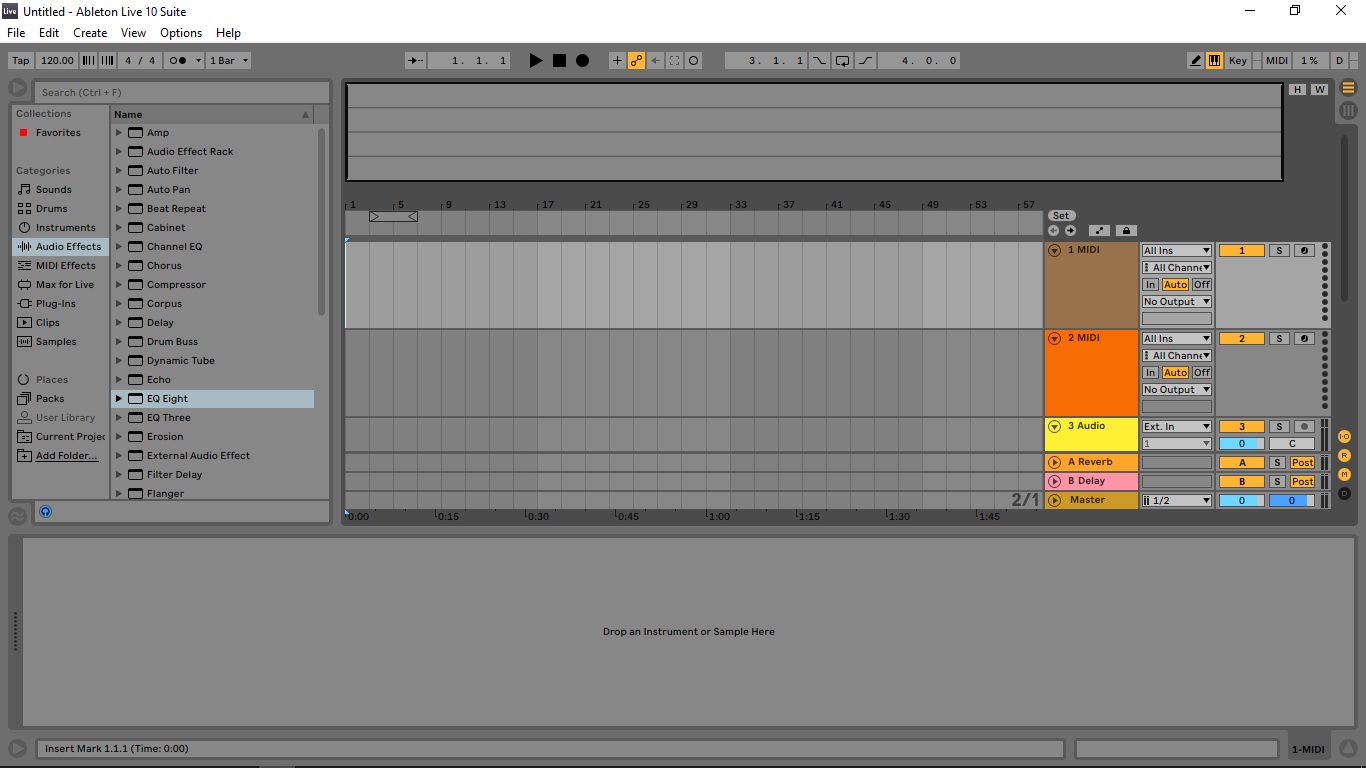
Task: Toggle the metronome button
Action: pos(177,61)
